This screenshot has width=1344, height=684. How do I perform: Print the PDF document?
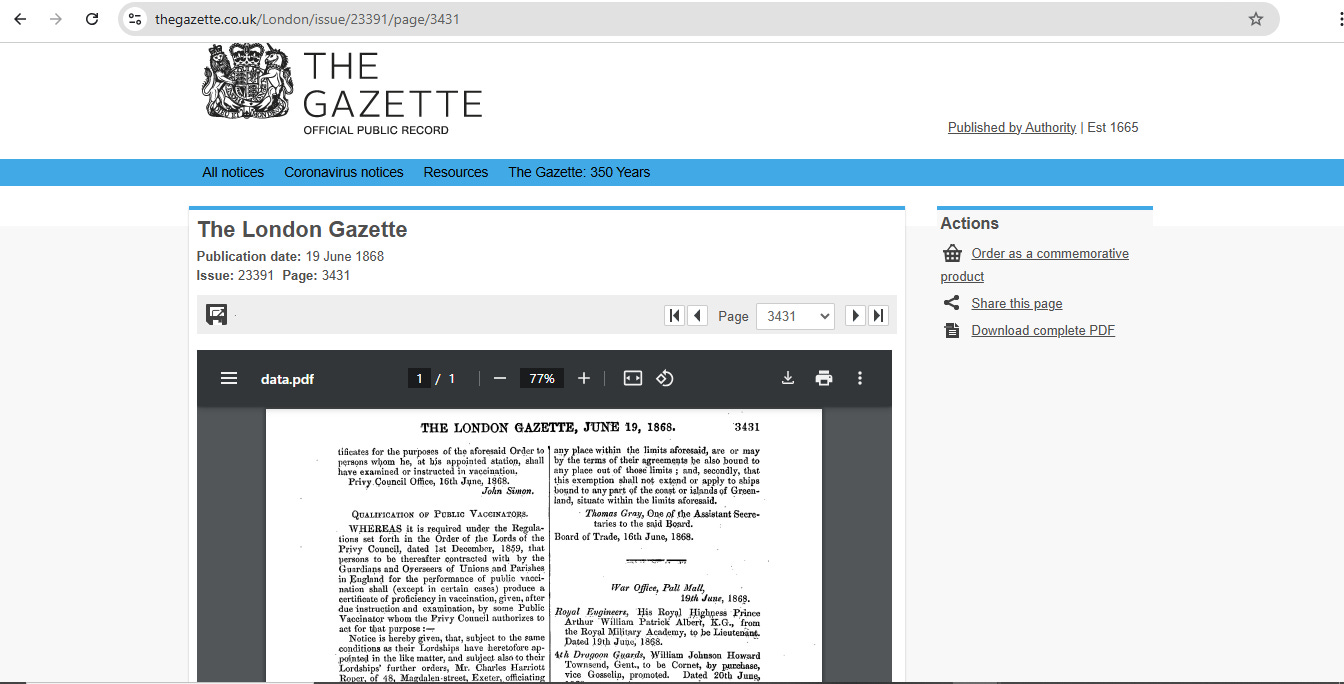[x=824, y=378]
